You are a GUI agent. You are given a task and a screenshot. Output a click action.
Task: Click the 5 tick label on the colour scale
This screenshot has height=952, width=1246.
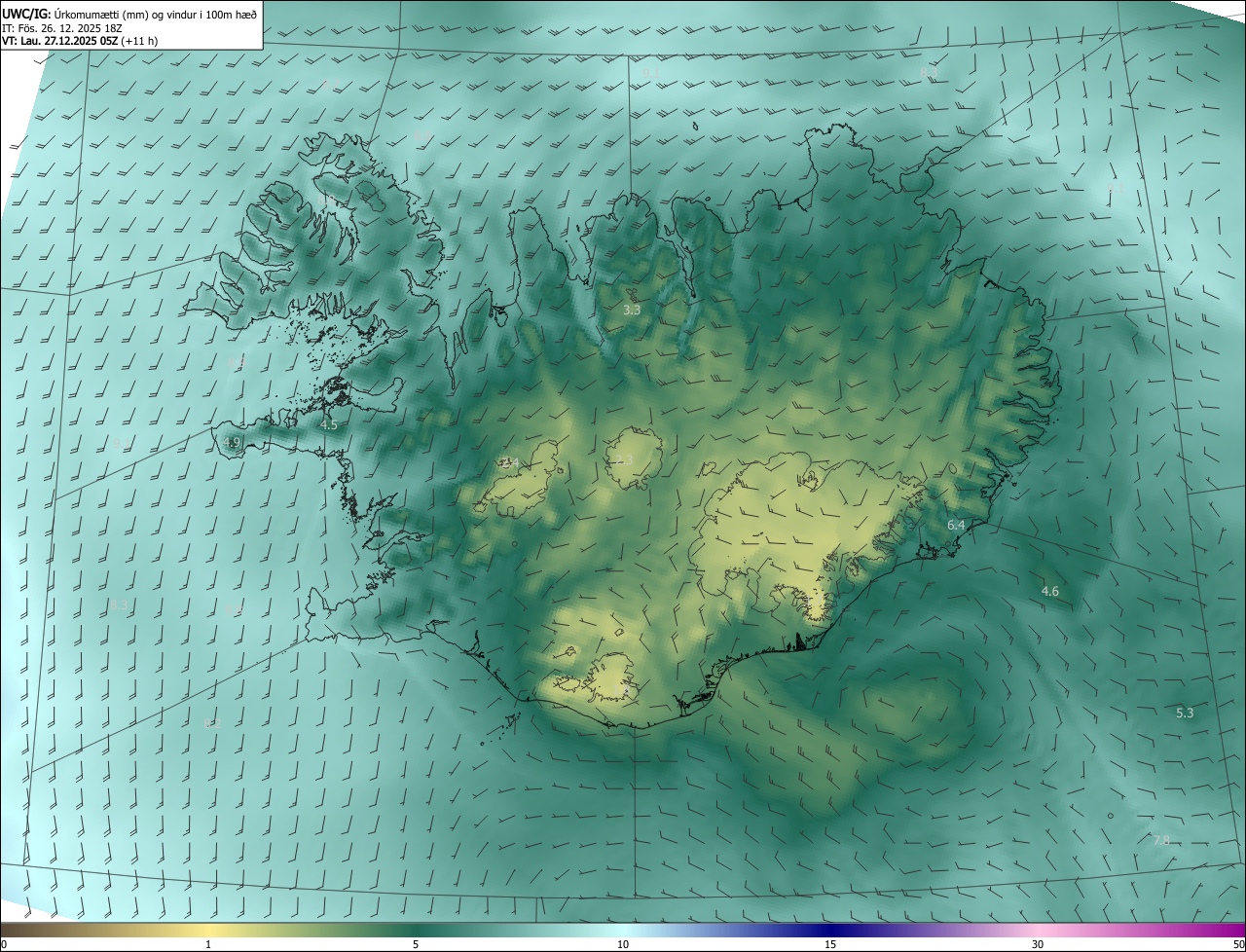(x=416, y=944)
